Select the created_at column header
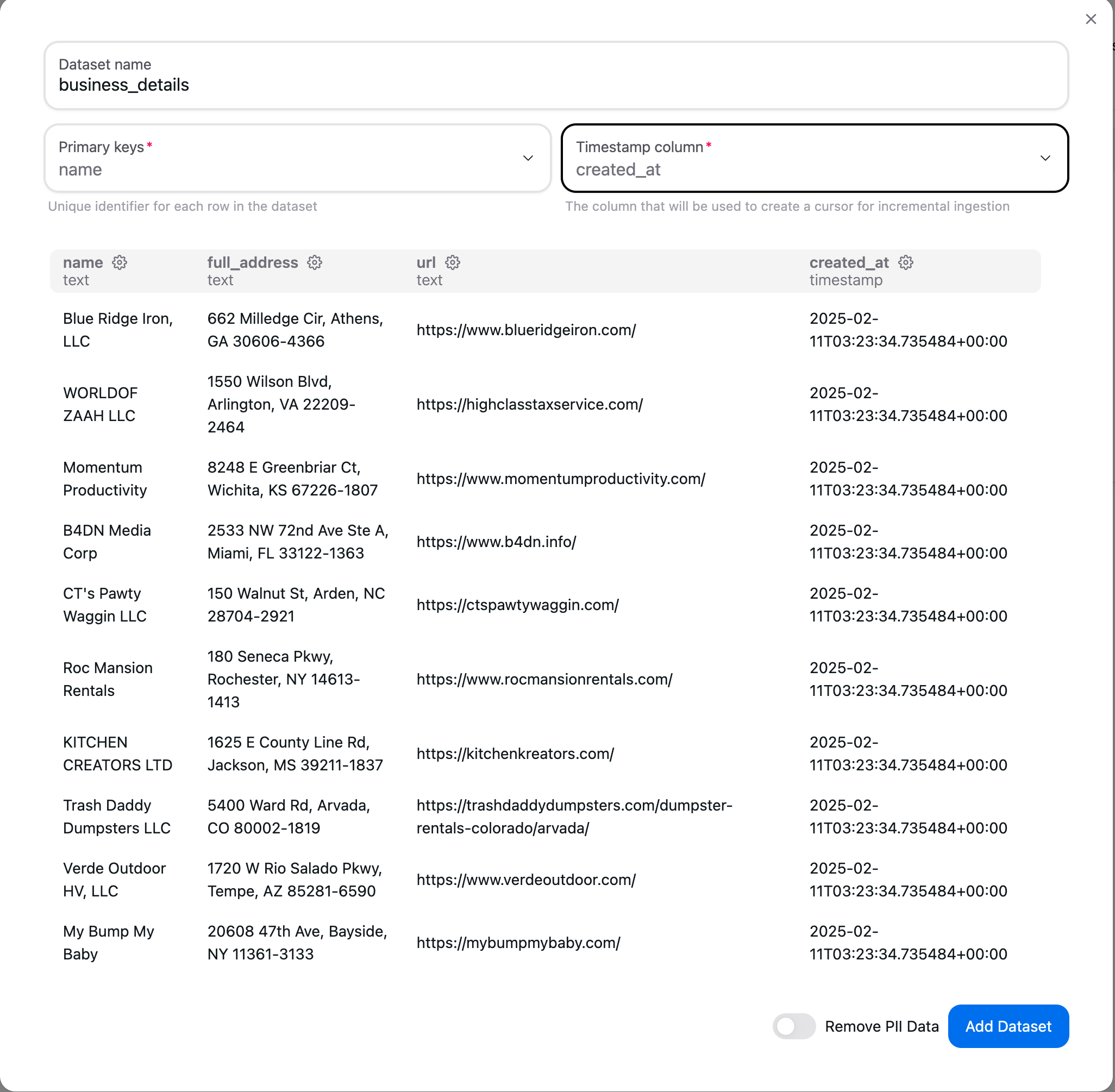 849,262
